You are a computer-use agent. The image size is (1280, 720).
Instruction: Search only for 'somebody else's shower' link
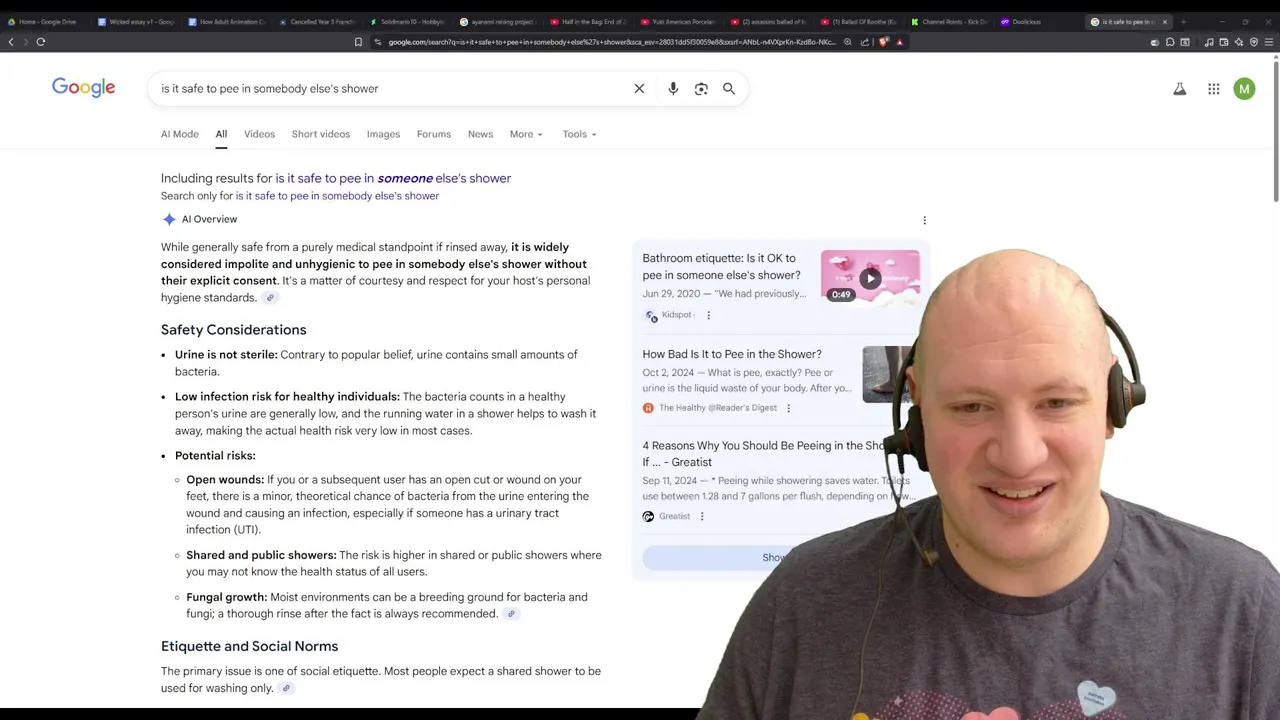pos(337,196)
